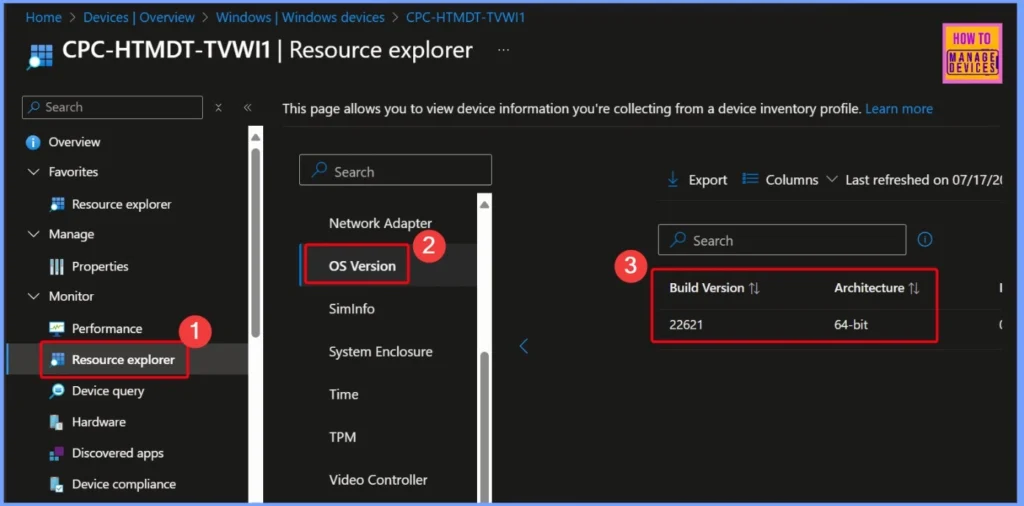Click the Discovered apps icon
Image resolution: width=1024 pixels, height=506 pixels.
click(x=57, y=453)
